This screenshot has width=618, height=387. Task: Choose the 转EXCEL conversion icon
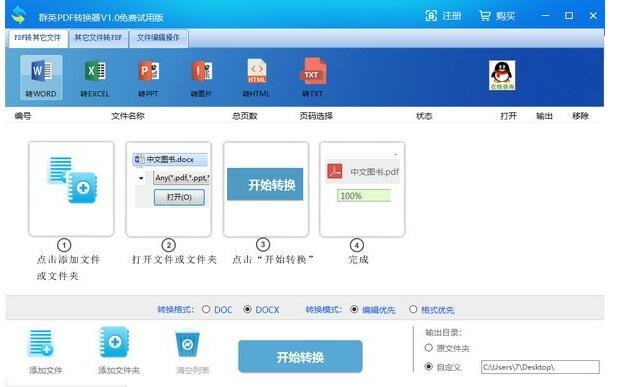point(95,78)
